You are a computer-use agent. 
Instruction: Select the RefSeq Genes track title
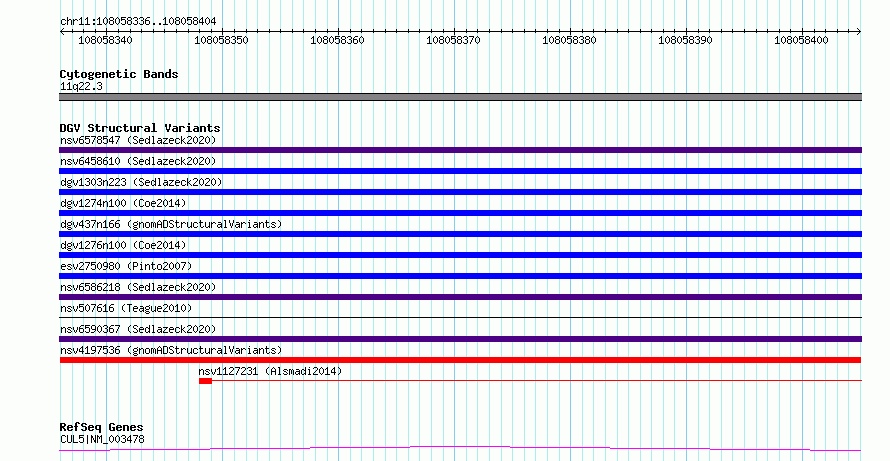(x=102, y=427)
